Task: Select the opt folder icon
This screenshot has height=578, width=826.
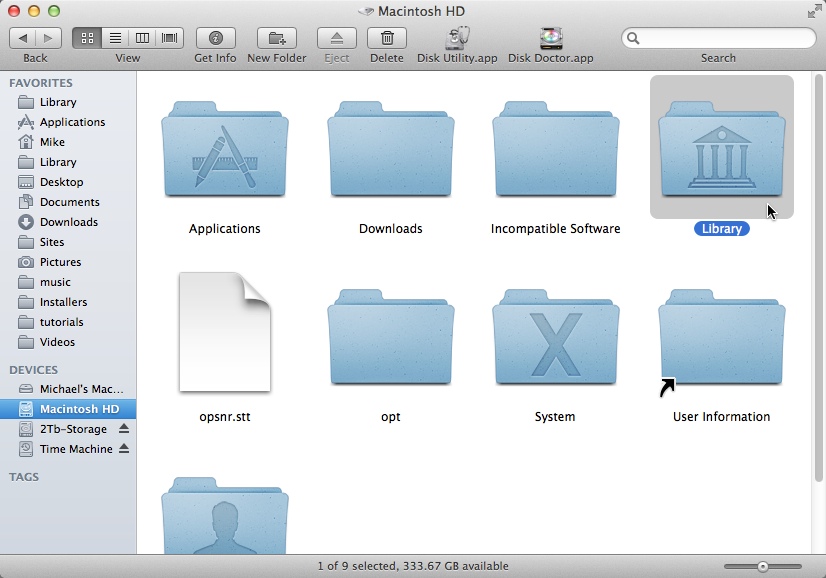Action: click(391, 337)
